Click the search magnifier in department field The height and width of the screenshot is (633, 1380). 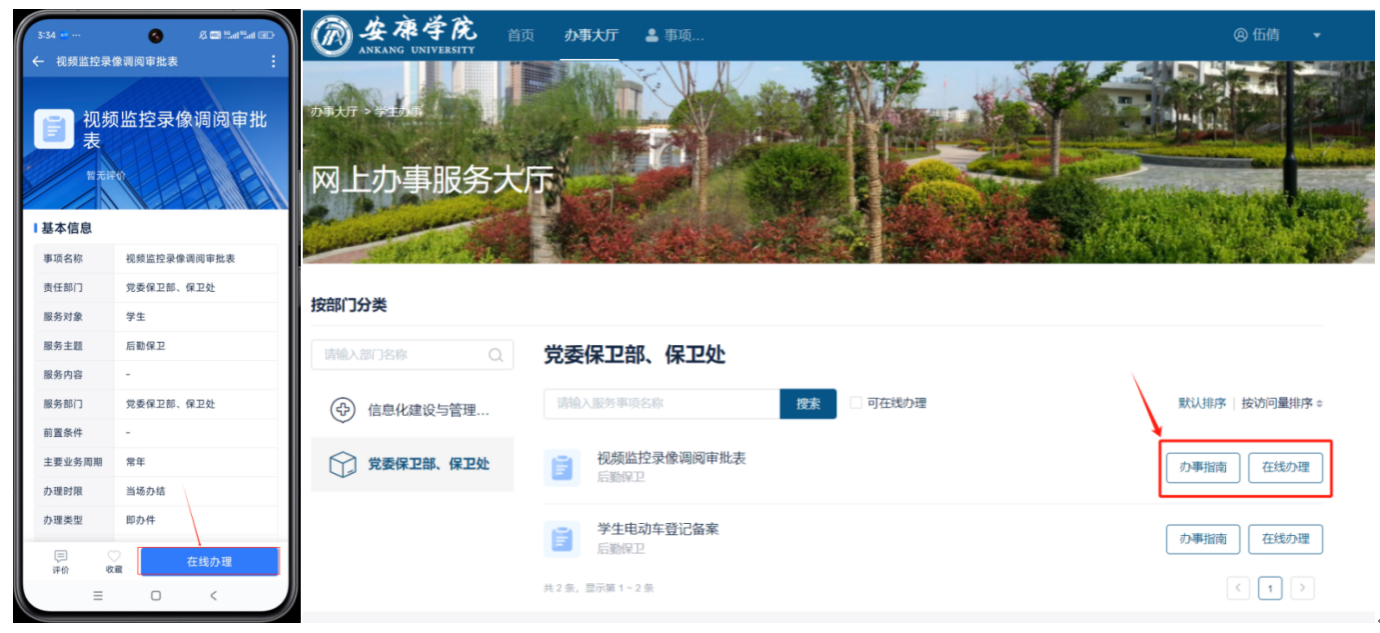coord(495,355)
